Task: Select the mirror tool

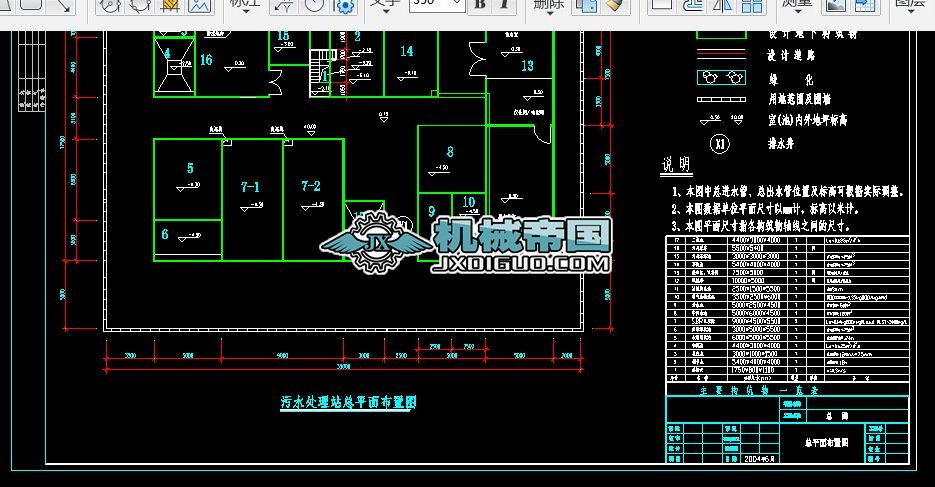Action: pyautogui.click(x=723, y=5)
